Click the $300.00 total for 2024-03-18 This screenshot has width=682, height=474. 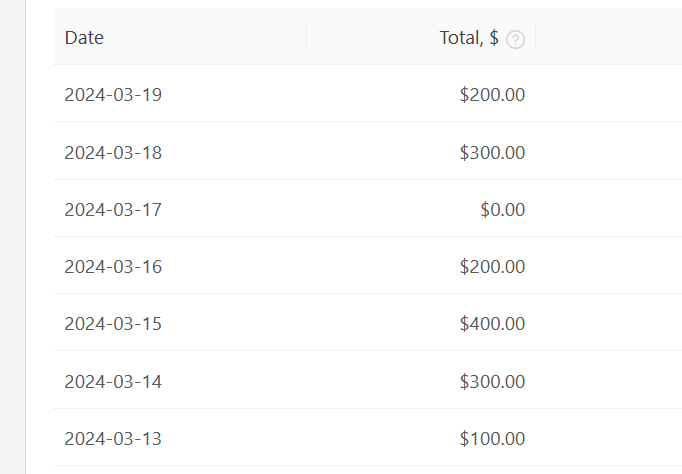click(492, 152)
